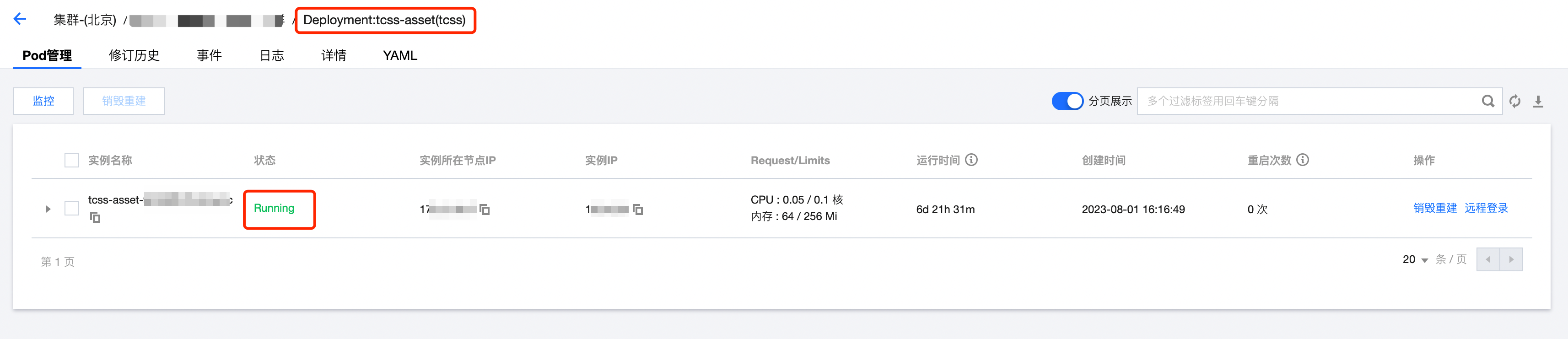Copy the tcss-asset pod name

coord(95,217)
